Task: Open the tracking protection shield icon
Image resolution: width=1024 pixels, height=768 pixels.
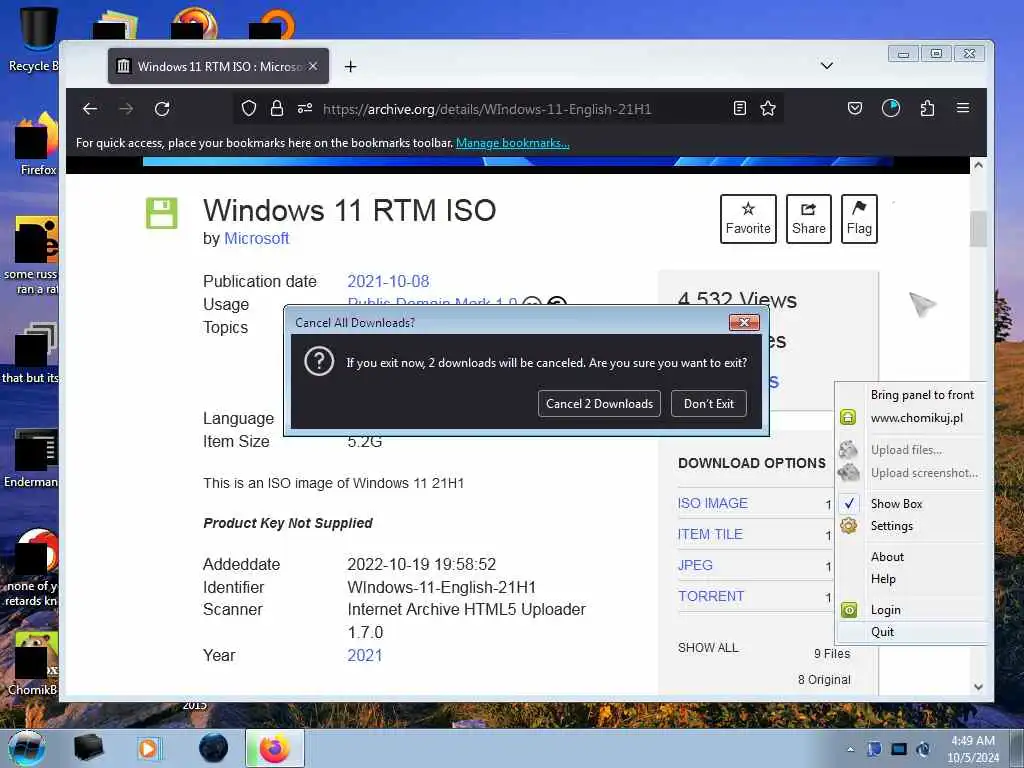Action: (249, 108)
